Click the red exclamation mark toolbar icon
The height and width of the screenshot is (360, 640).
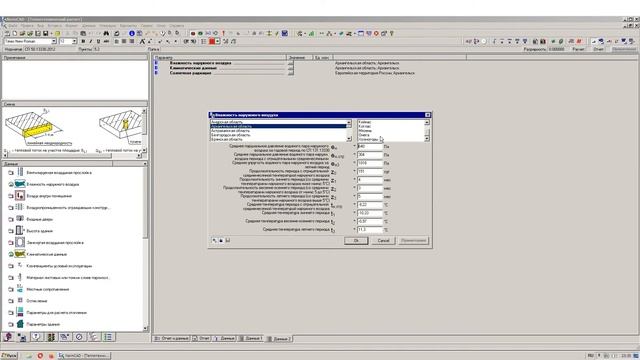pos(223,33)
